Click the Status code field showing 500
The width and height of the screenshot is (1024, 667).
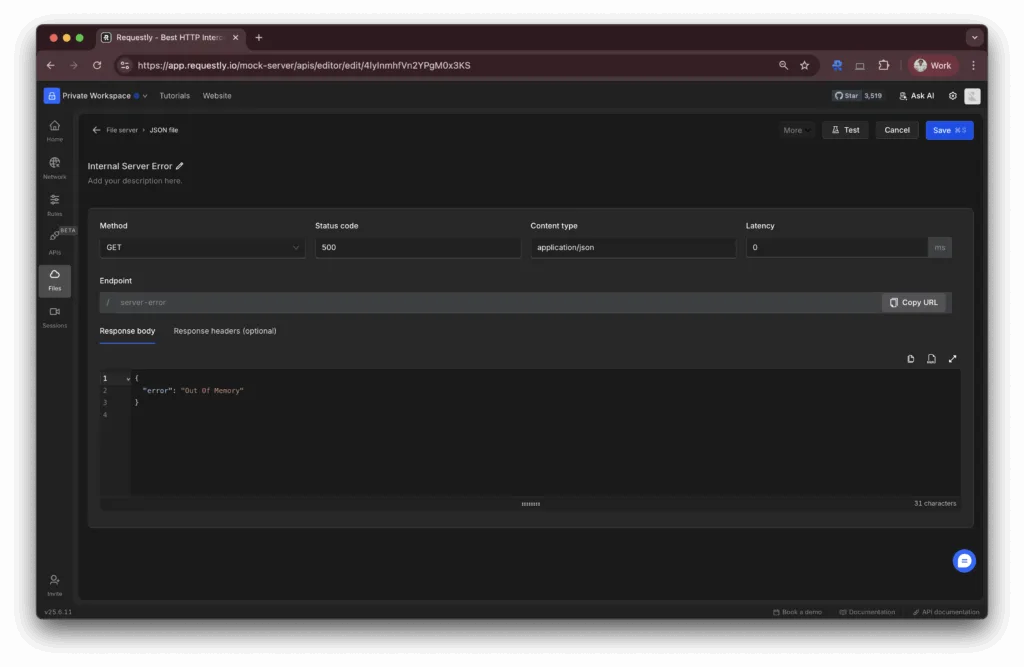[x=417, y=248]
